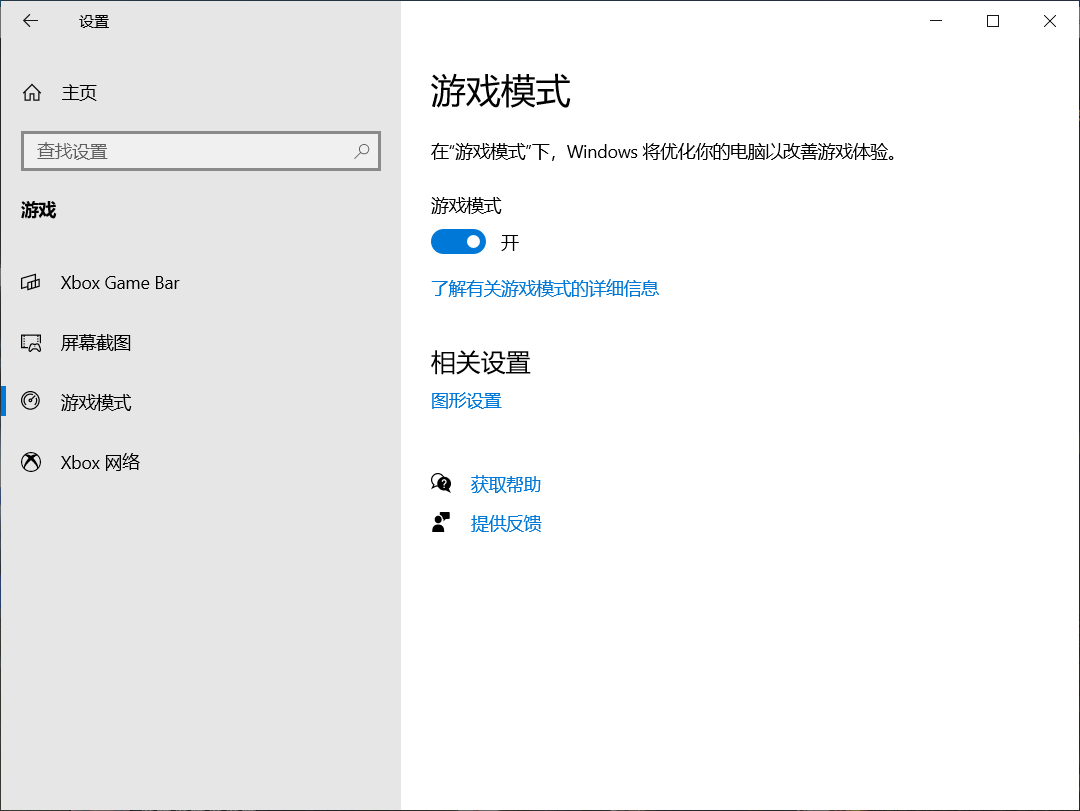Viewport: 1080px width, 811px height.
Task: Click the Xbox Game Bar icon
Action: (30, 283)
